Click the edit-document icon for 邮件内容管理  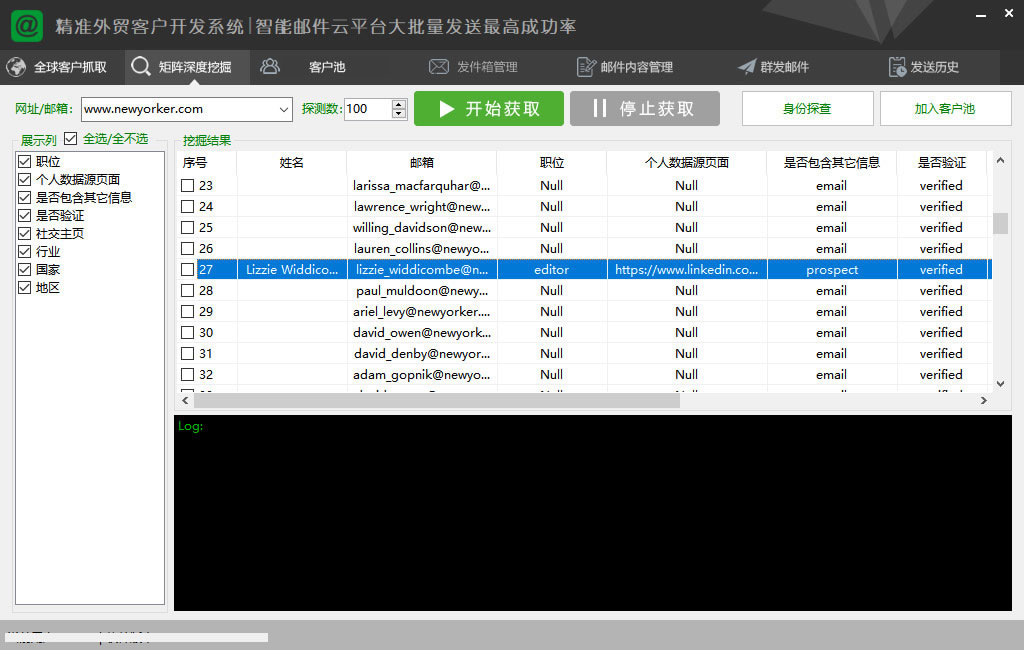click(x=586, y=67)
